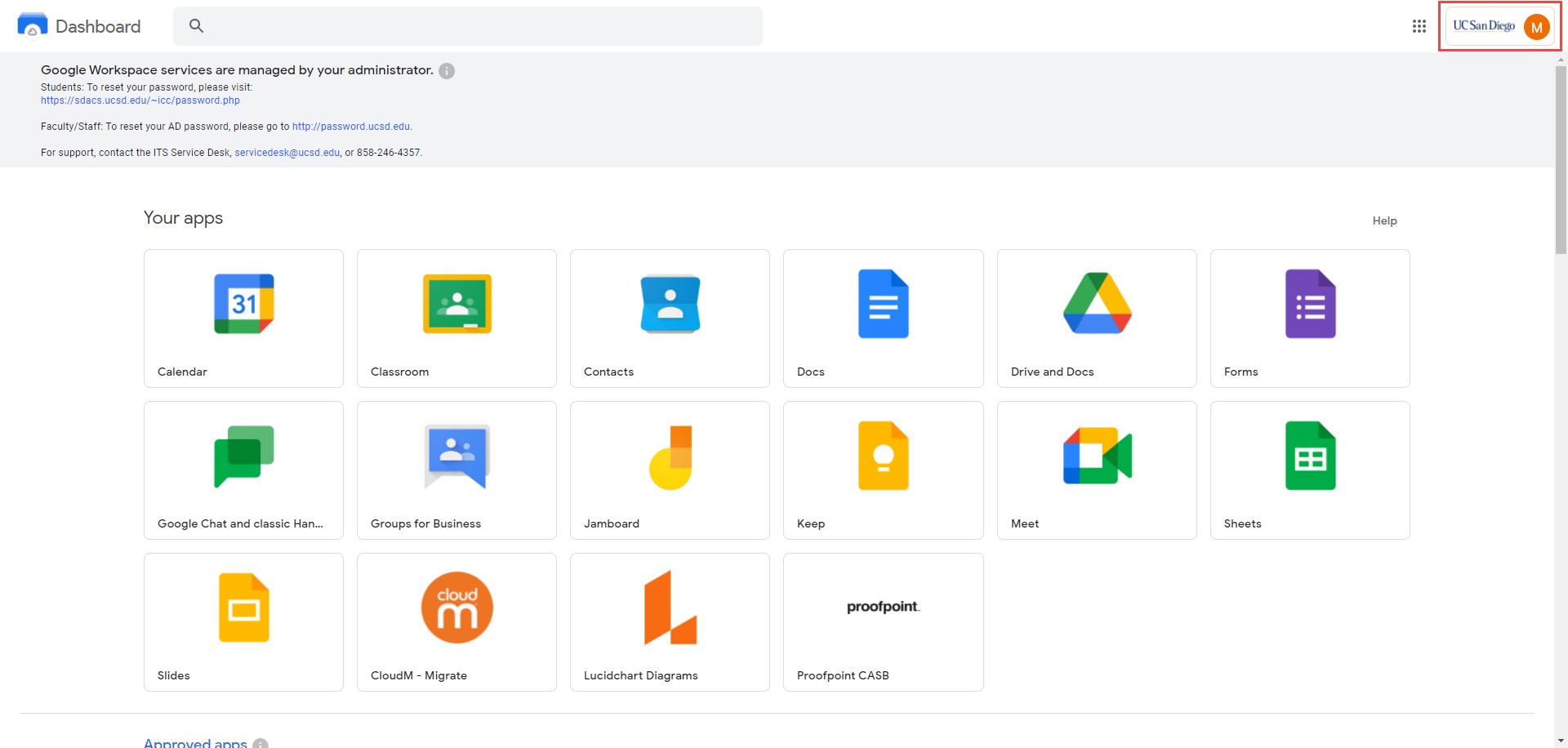Click the Dashboard logo icon
This screenshot has width=1568, height=748.
(33, 25)
